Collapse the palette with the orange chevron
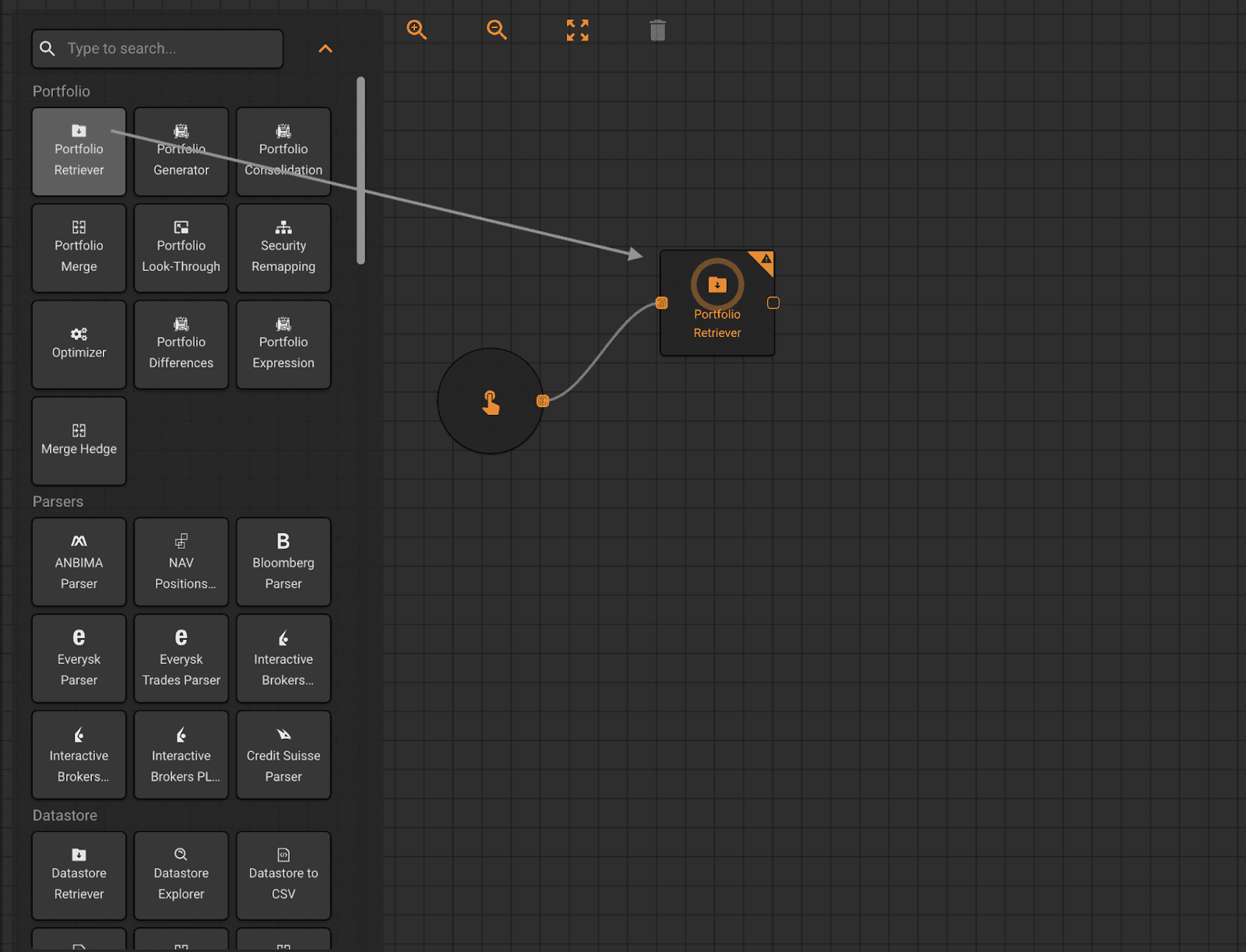The height and width of the screenshot is (952, 1246). [326, 48]
